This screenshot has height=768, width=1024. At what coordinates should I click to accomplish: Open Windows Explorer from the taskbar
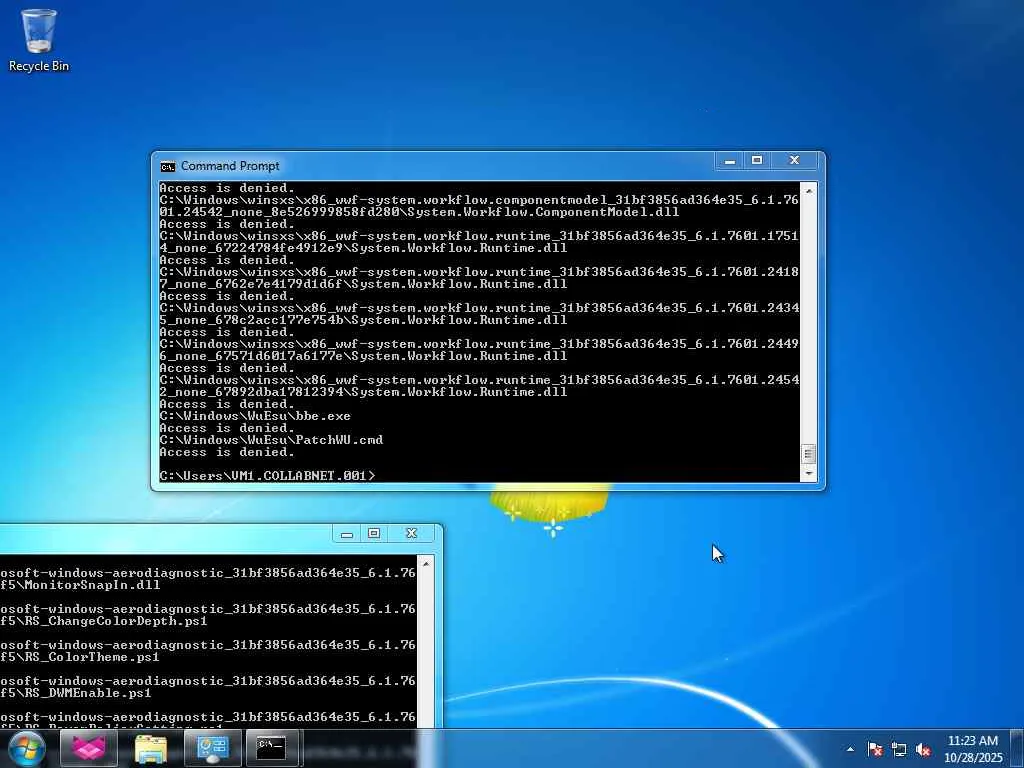coord(150,748)
